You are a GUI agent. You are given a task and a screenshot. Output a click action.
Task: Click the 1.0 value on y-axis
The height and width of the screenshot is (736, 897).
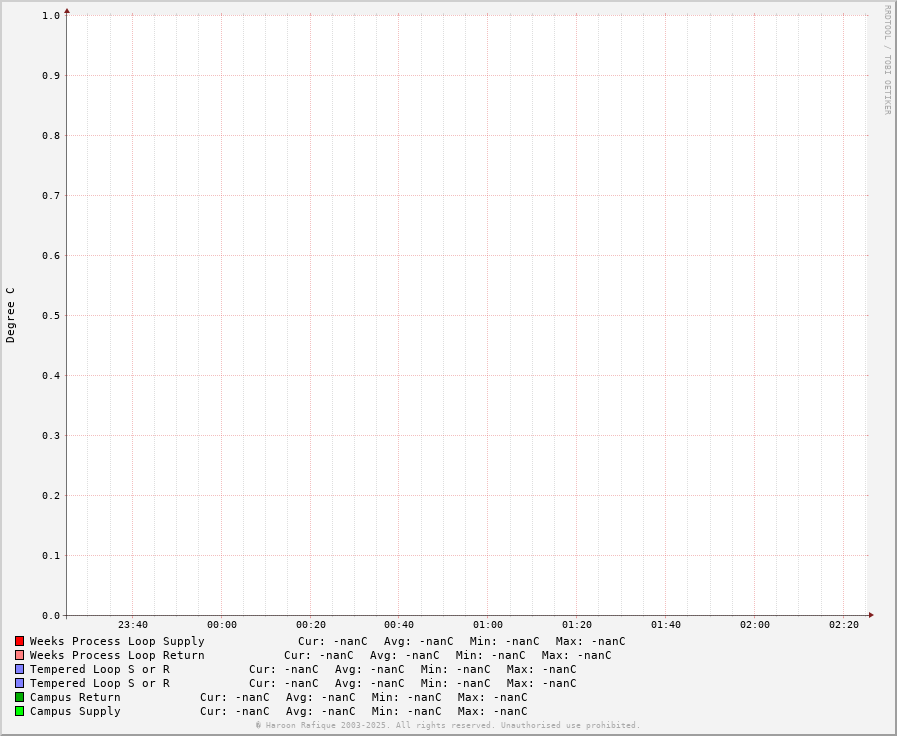click(51, 16)
